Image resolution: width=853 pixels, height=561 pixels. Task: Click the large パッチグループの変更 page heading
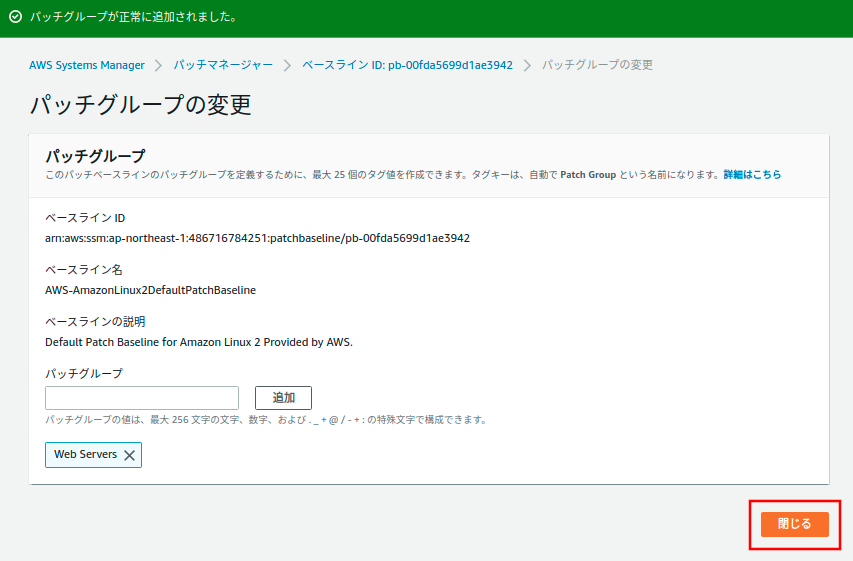140,104
